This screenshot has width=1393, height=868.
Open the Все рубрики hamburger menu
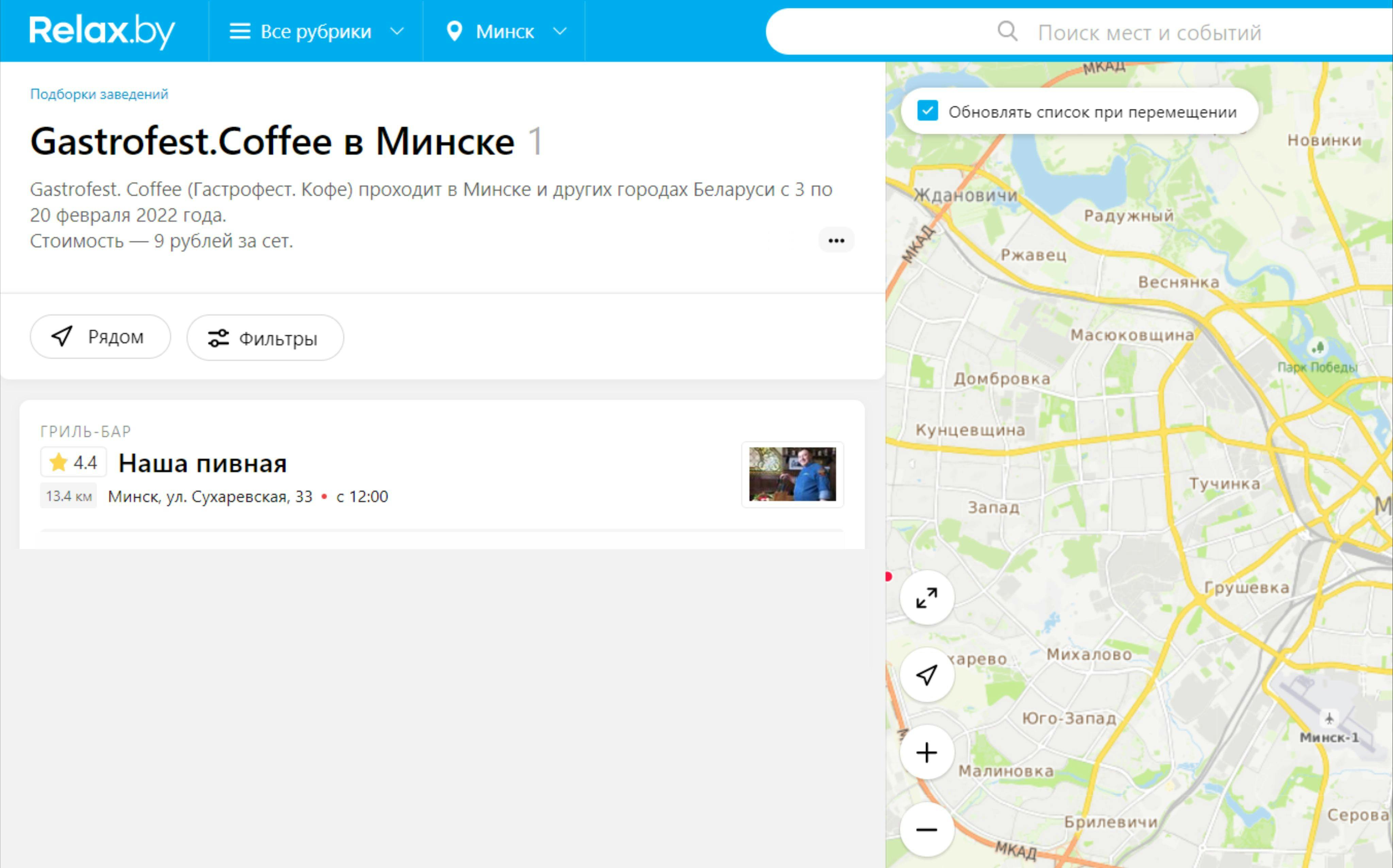240,32
